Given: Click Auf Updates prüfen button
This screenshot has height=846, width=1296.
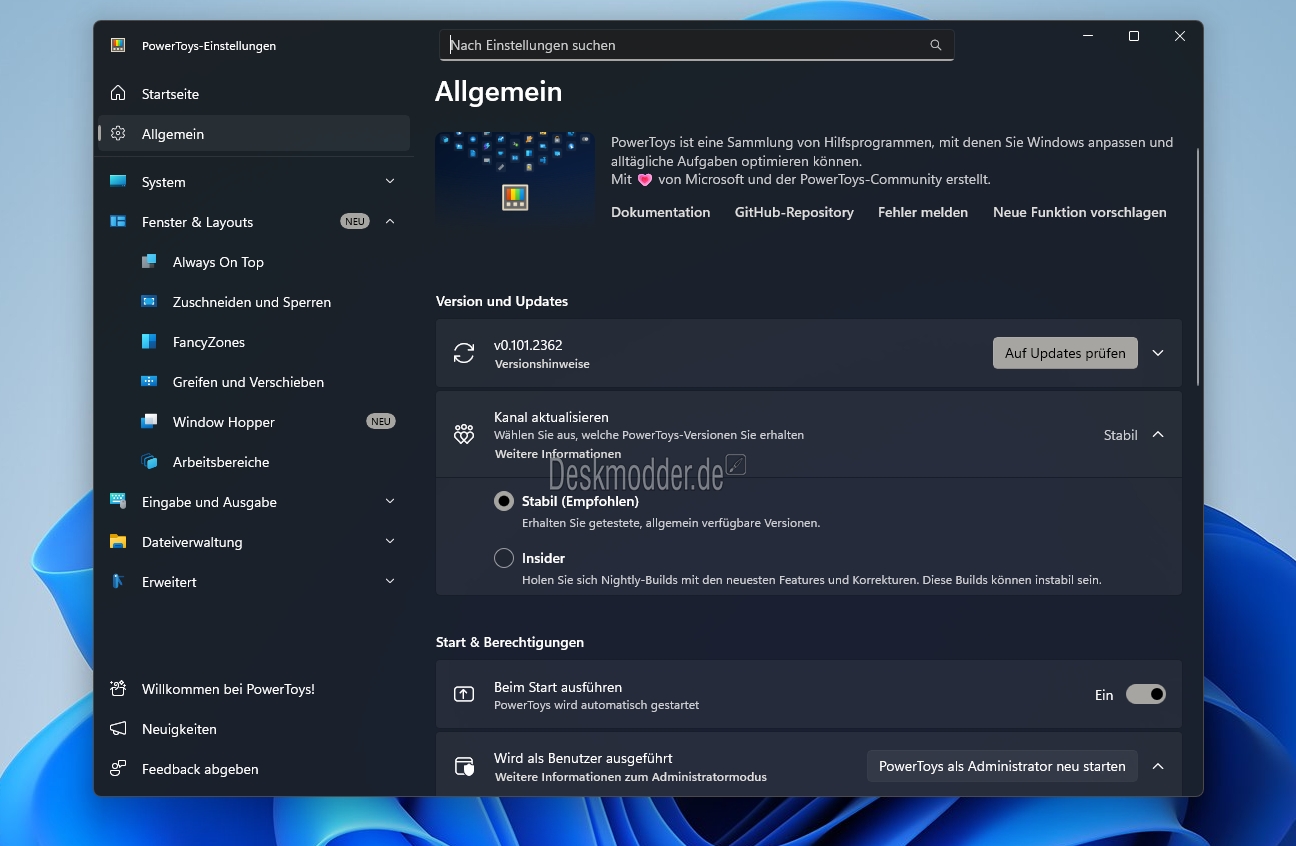Looking at the screenshot, I should point(1065,353).
